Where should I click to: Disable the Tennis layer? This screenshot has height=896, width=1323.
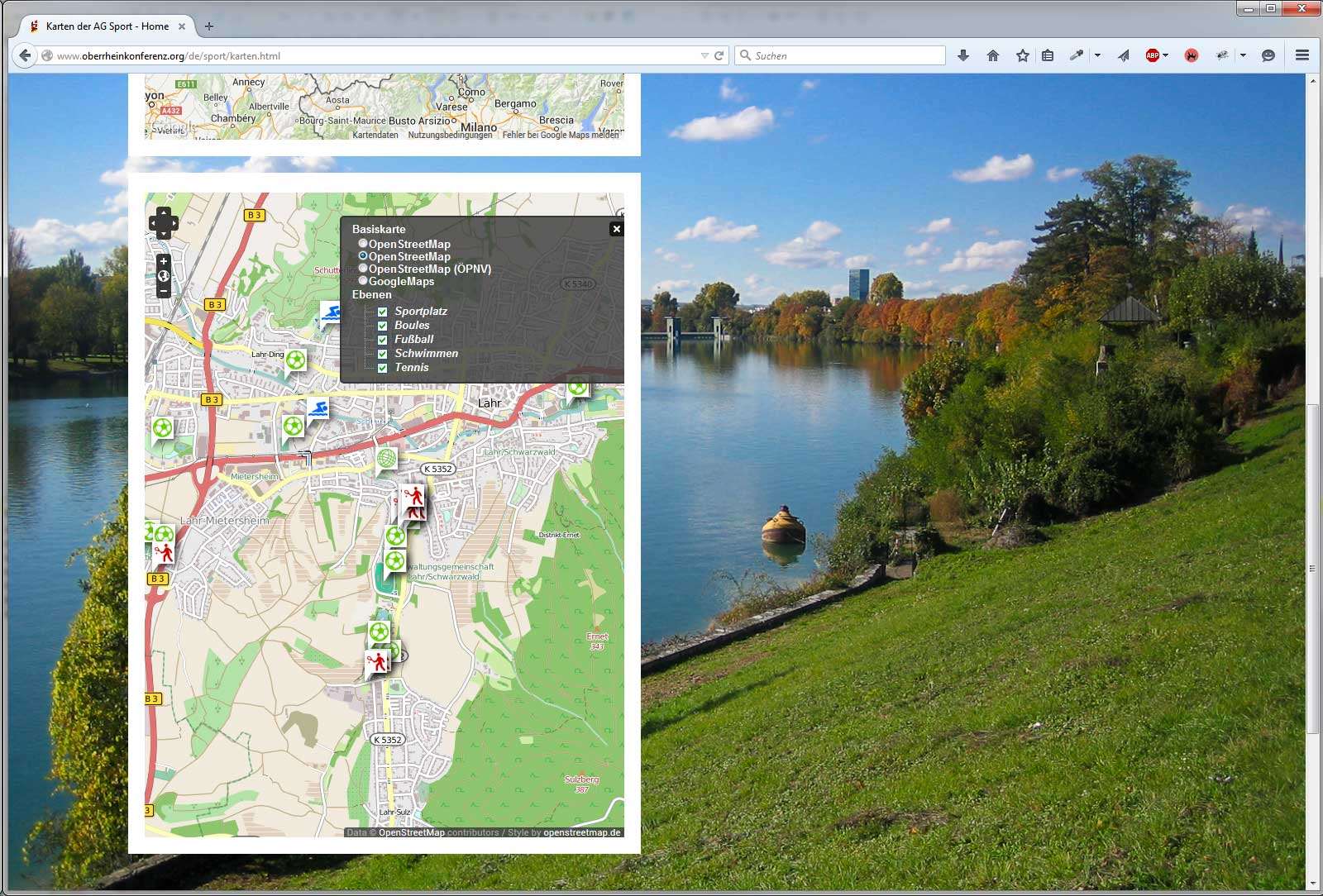coord(383,368)
